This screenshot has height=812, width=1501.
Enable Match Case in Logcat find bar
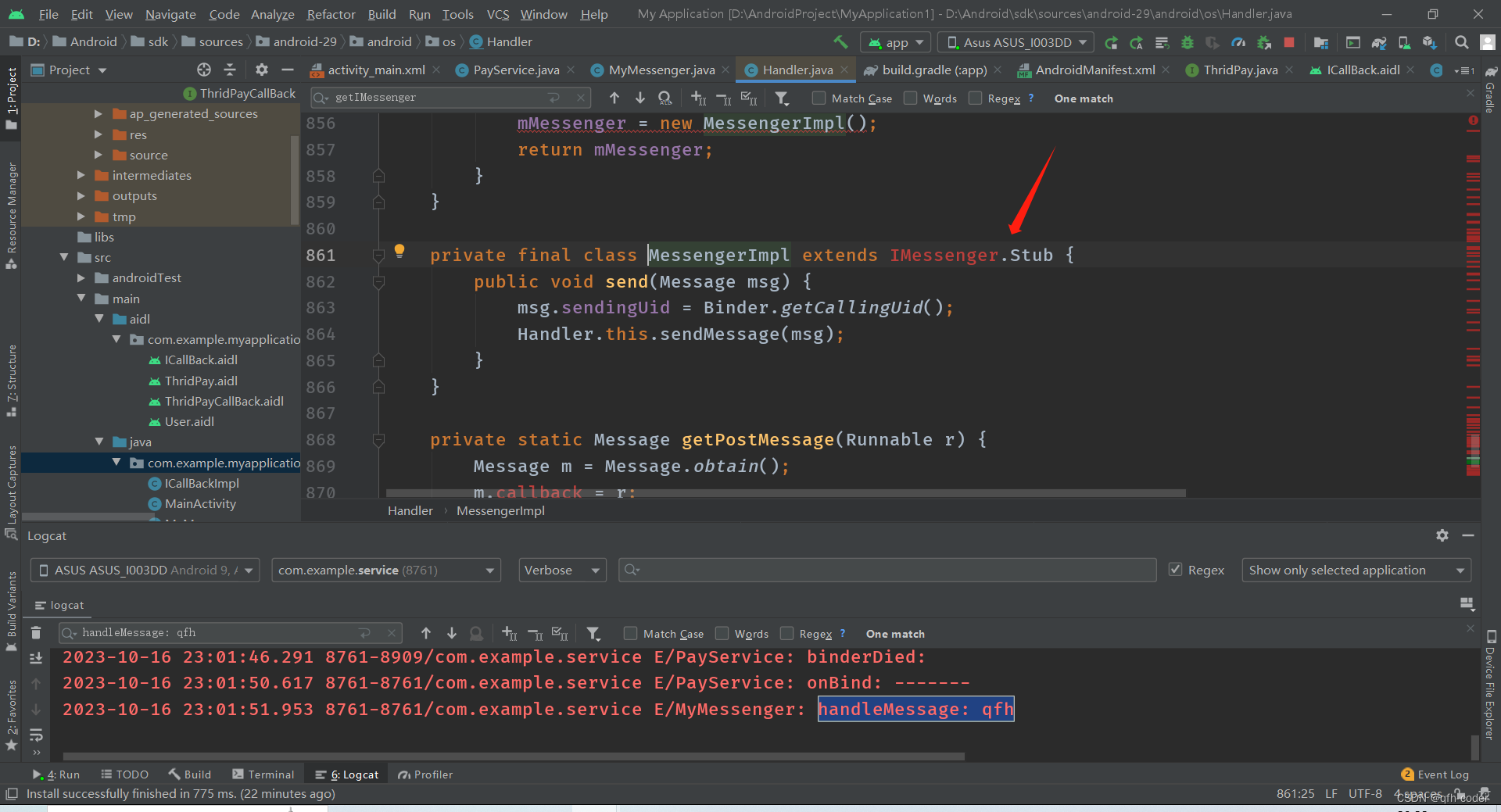coord(630,633)
